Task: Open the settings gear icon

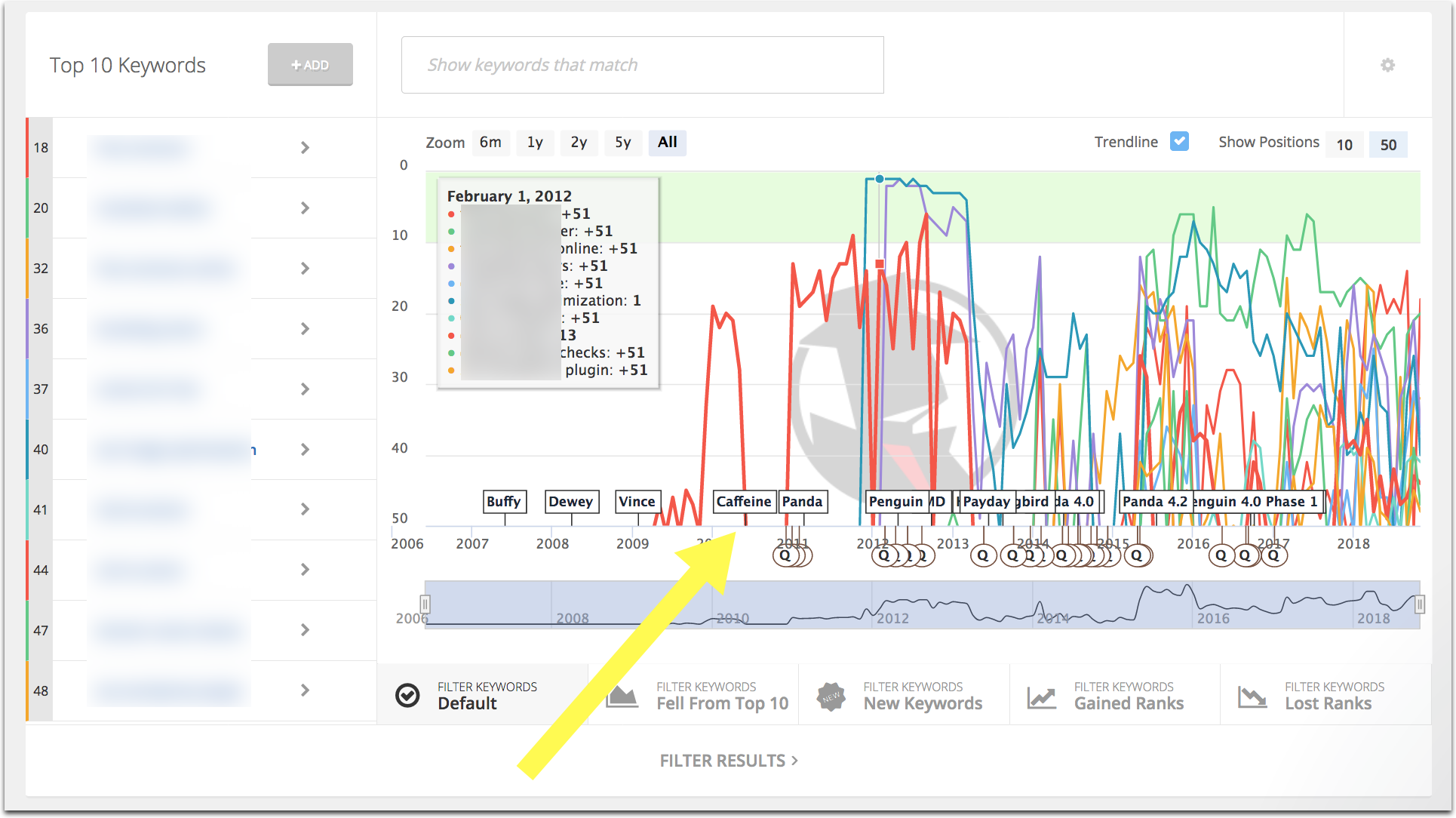Action: [x=1387, y=65]
